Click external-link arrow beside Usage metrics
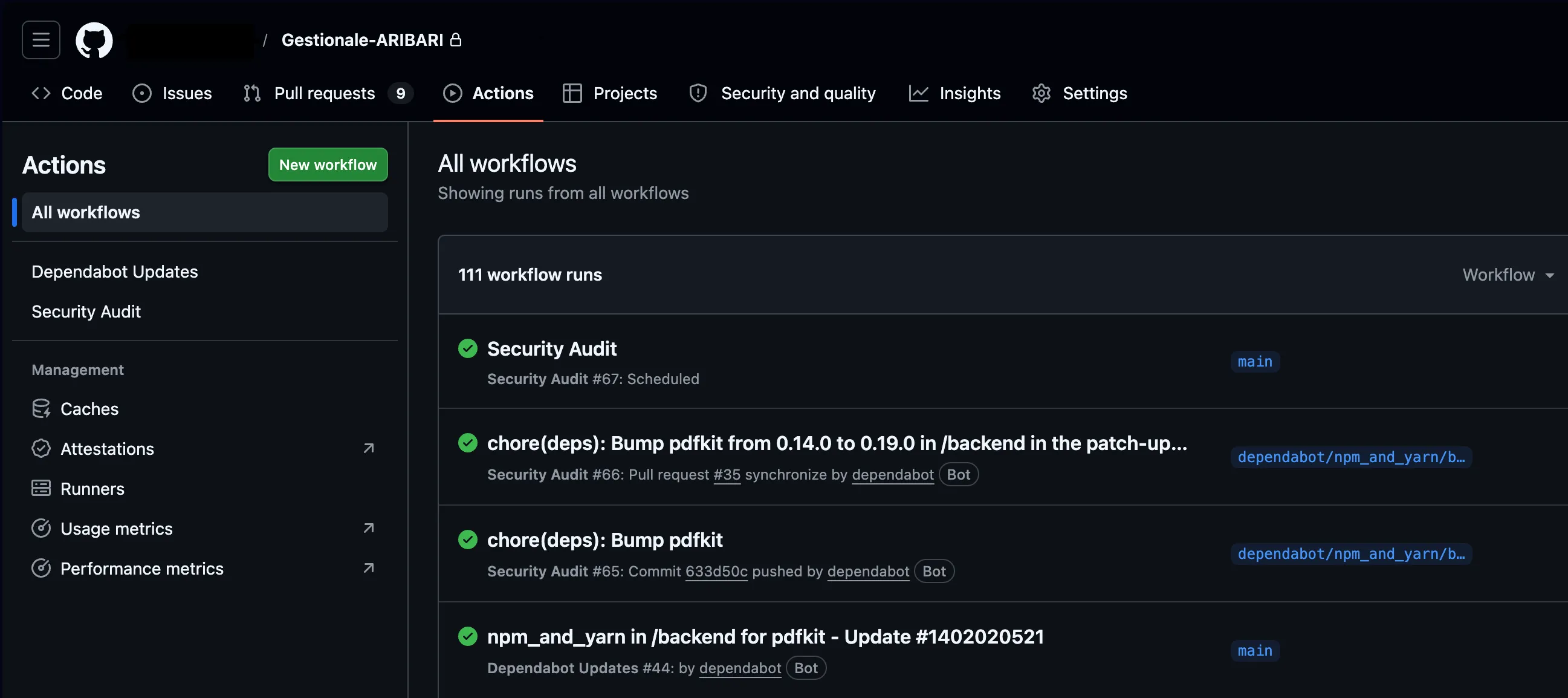The width and height of the screenshot is (1568, 698). 369,529
